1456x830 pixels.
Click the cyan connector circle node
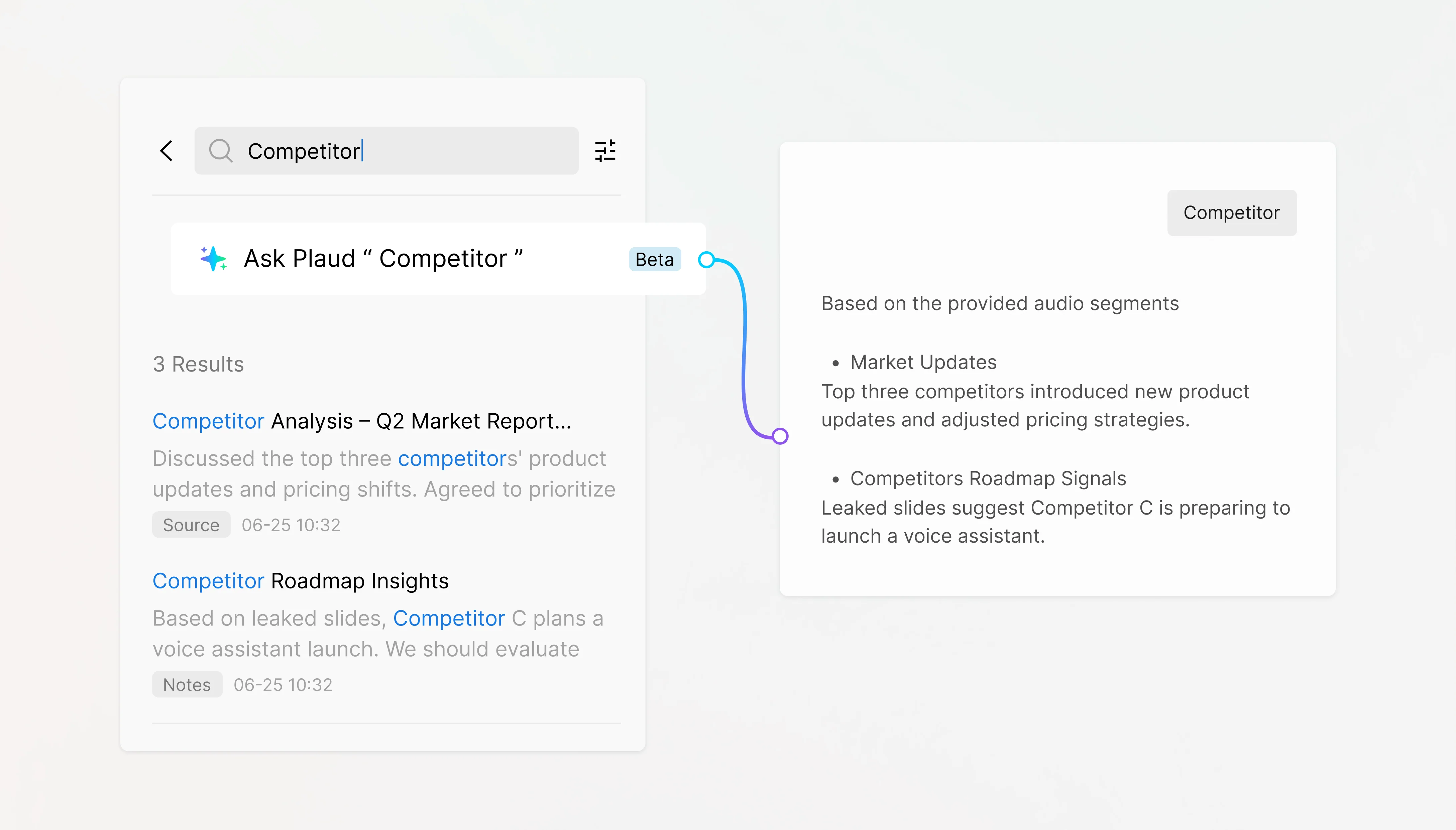pos(707,260)
